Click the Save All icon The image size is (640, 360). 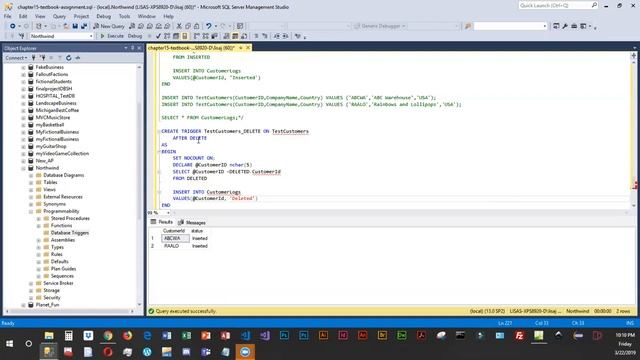tap(84, 26)
